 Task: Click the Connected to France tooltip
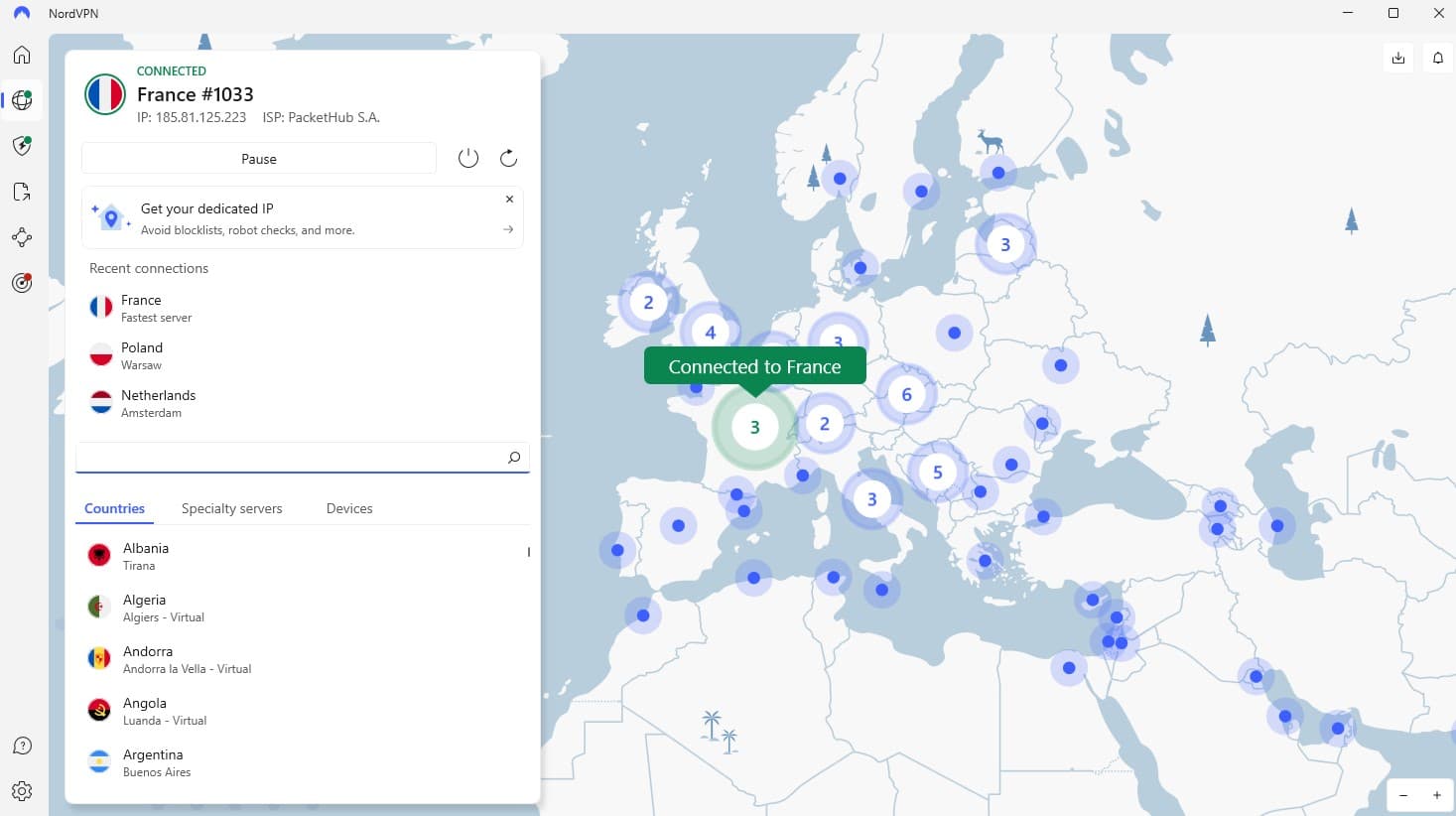754,366
